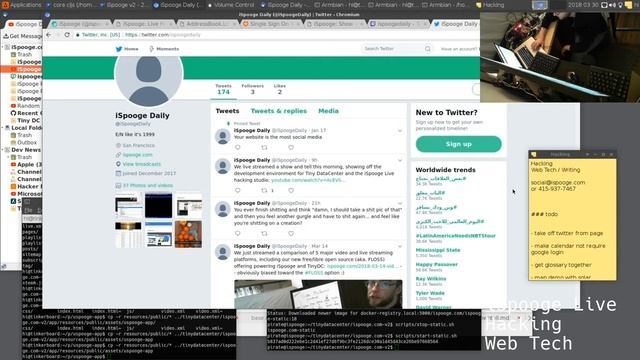Viewport: 640px width, 360px height.
Task: Switch to the Media tab
Action: point(328,111)
